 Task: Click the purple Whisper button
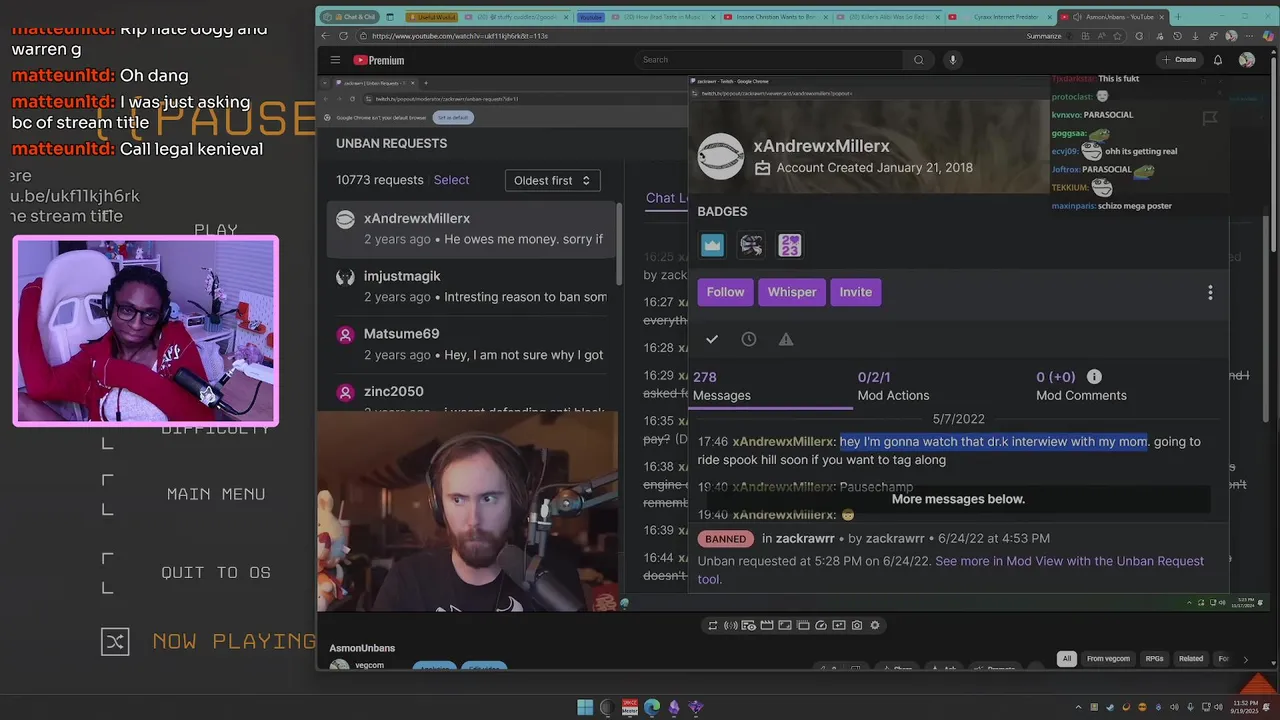[x=792, y=292]
